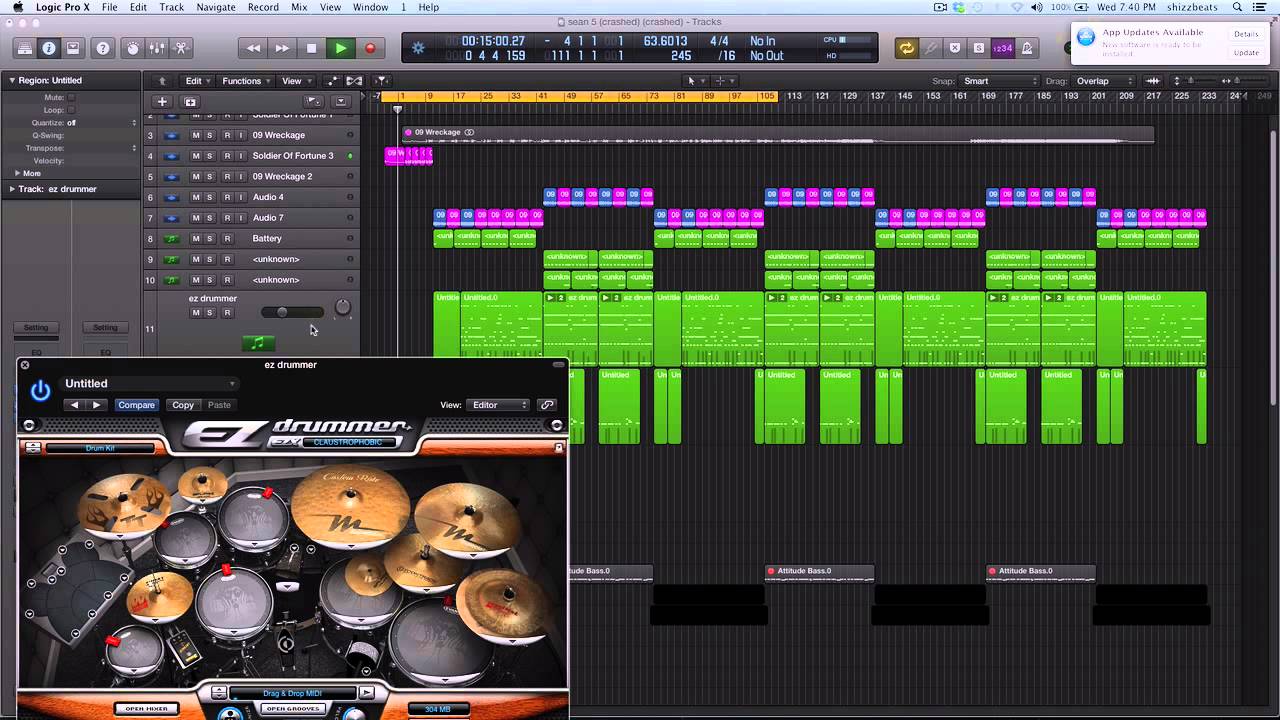Viewport: 1280px width, 720px height.
Task: Open the Mixer from the control bar
Action: click(157, 48)
